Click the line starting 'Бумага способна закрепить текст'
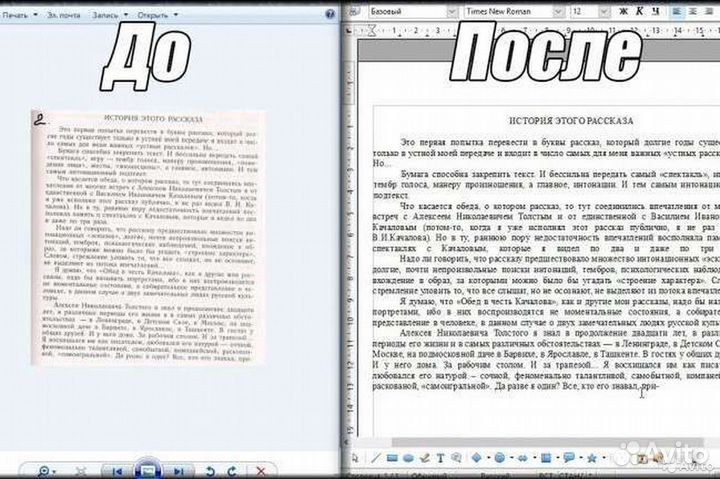 click(560, 174)
